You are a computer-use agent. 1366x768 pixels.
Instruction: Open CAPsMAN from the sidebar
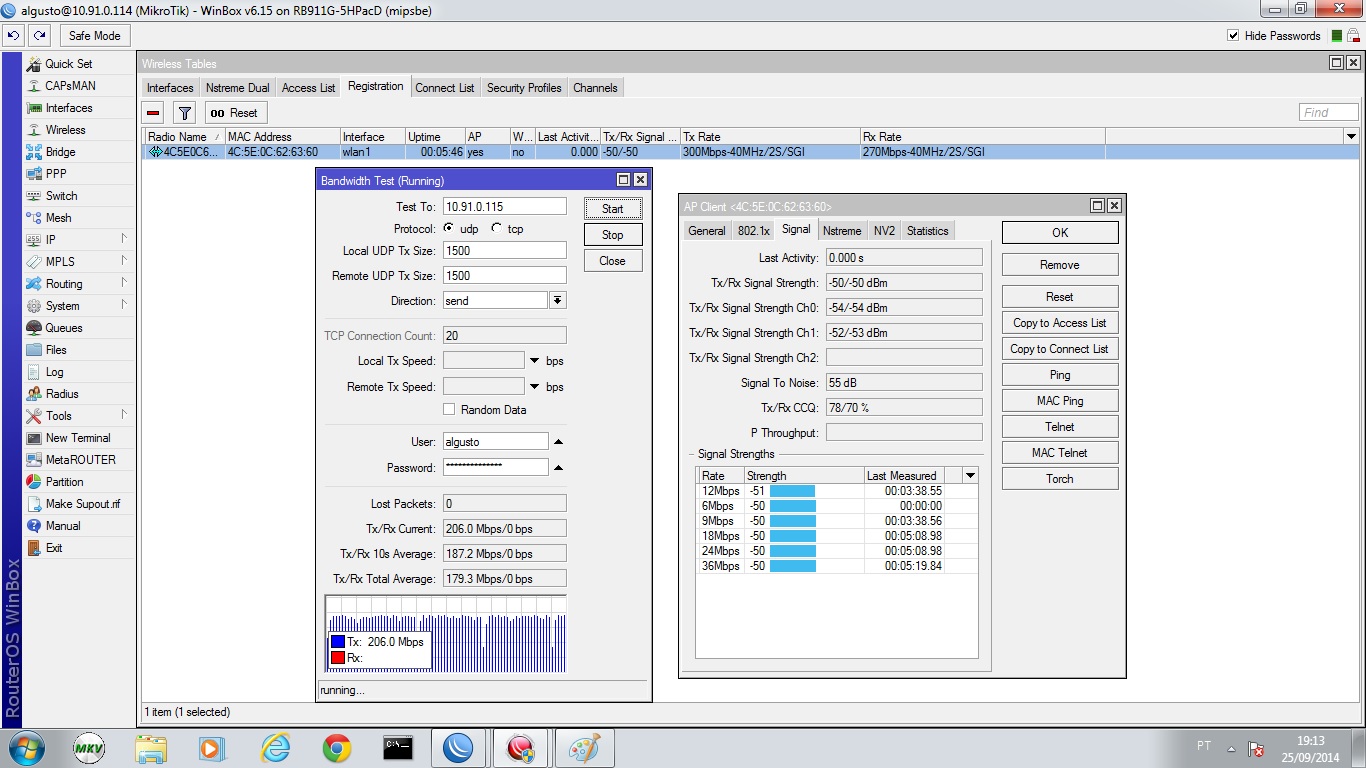click(70, 86)
